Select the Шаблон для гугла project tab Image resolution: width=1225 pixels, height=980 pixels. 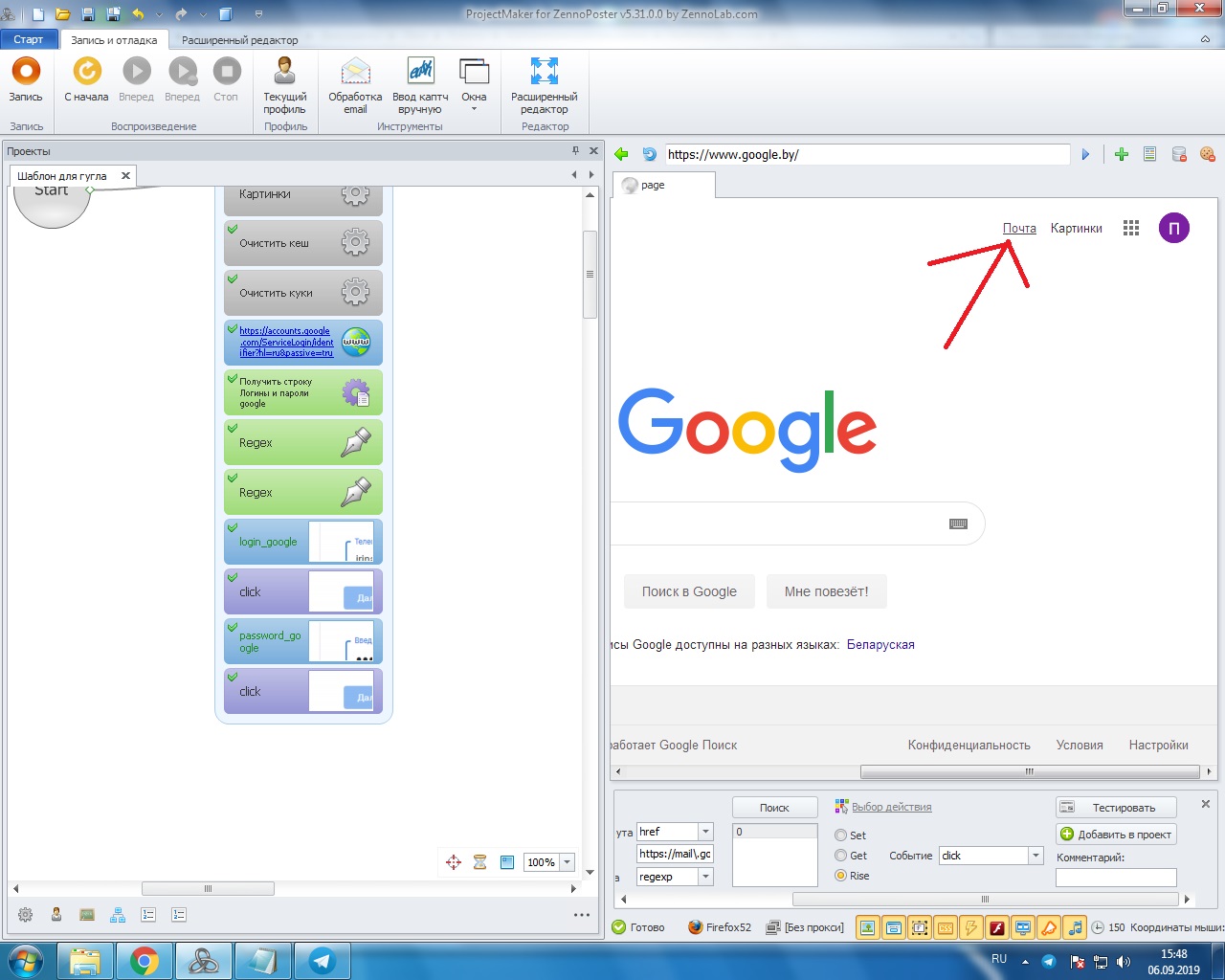(62, 176)
